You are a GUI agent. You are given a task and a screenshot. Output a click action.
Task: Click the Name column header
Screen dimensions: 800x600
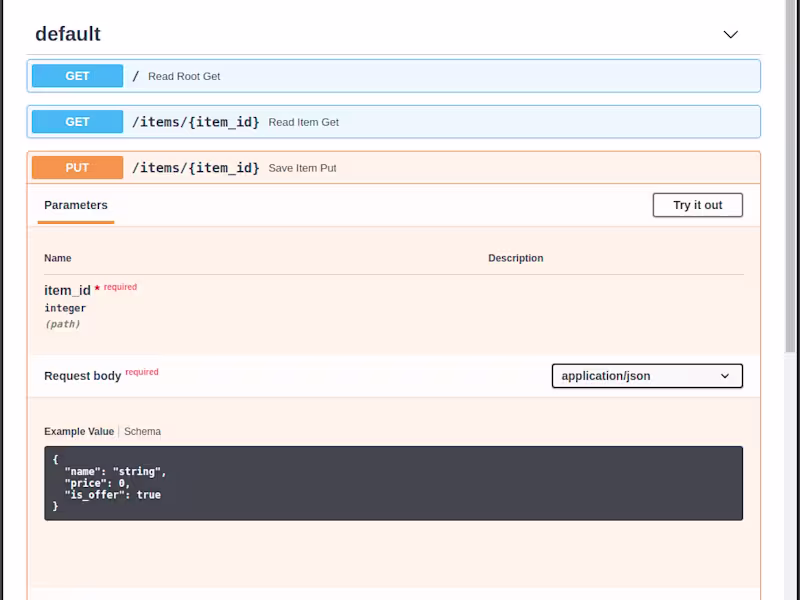tap(57, 258)
